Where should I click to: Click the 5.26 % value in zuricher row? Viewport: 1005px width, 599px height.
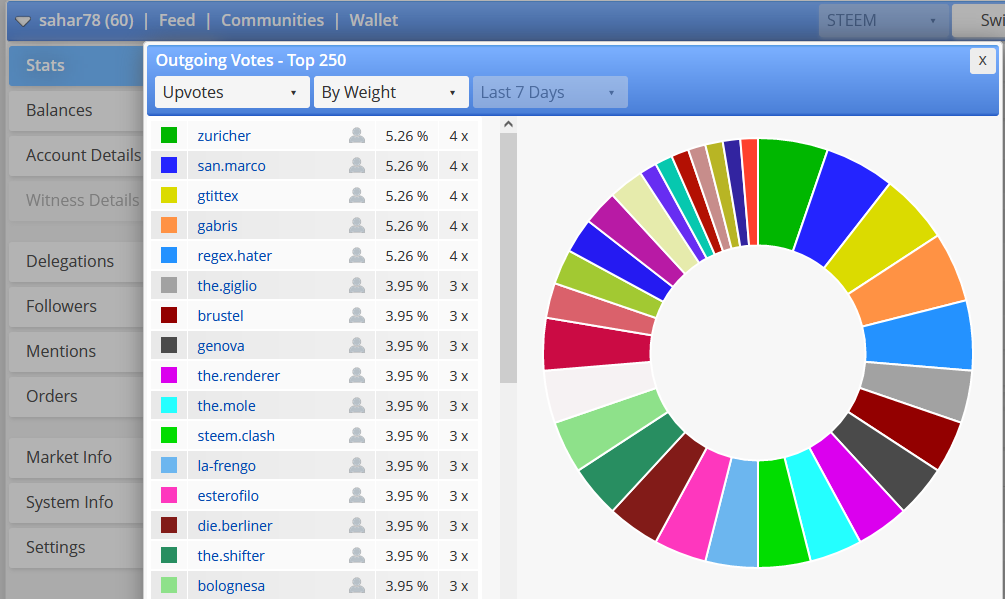(x=407, y=136)
